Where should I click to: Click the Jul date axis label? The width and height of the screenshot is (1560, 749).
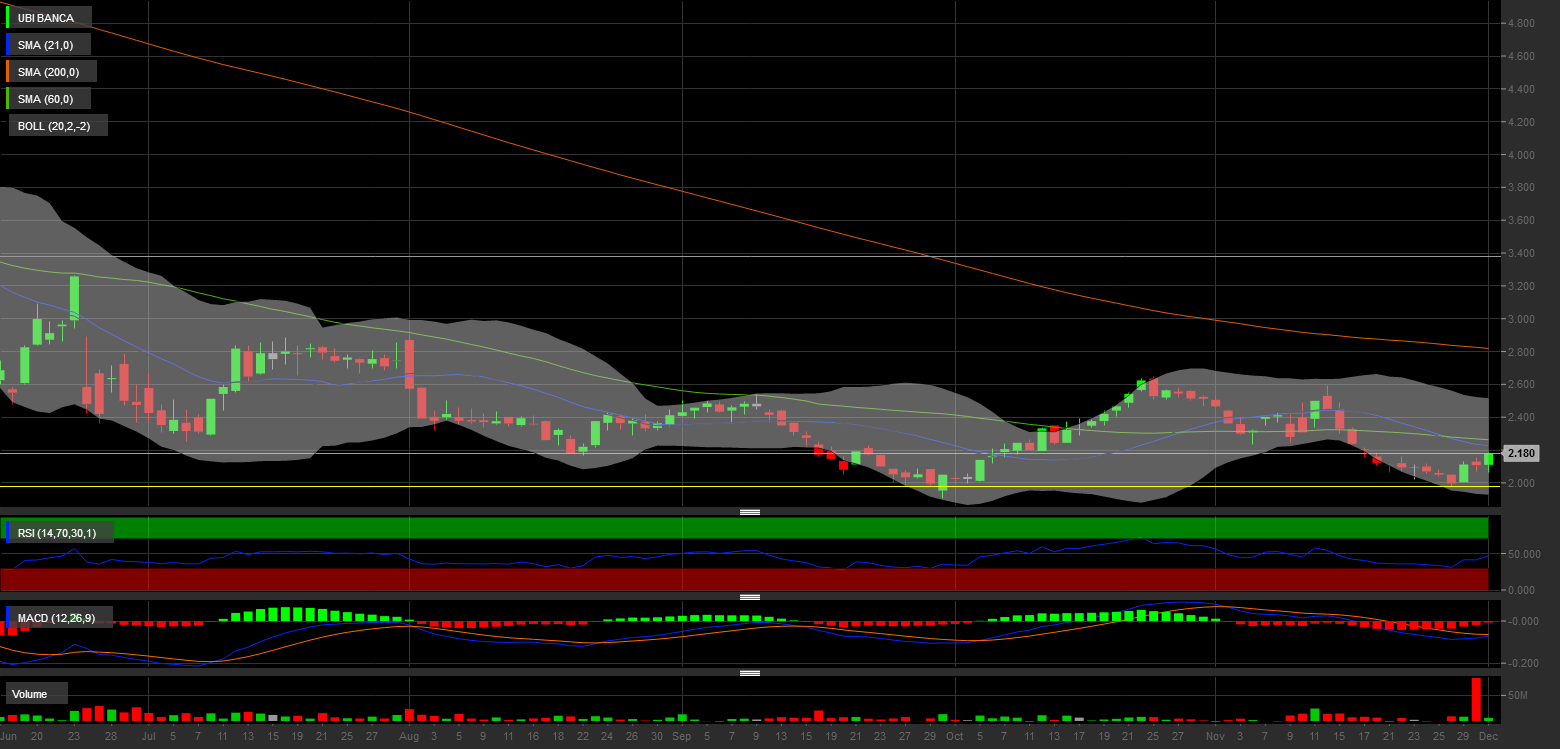tap(148, 736)
